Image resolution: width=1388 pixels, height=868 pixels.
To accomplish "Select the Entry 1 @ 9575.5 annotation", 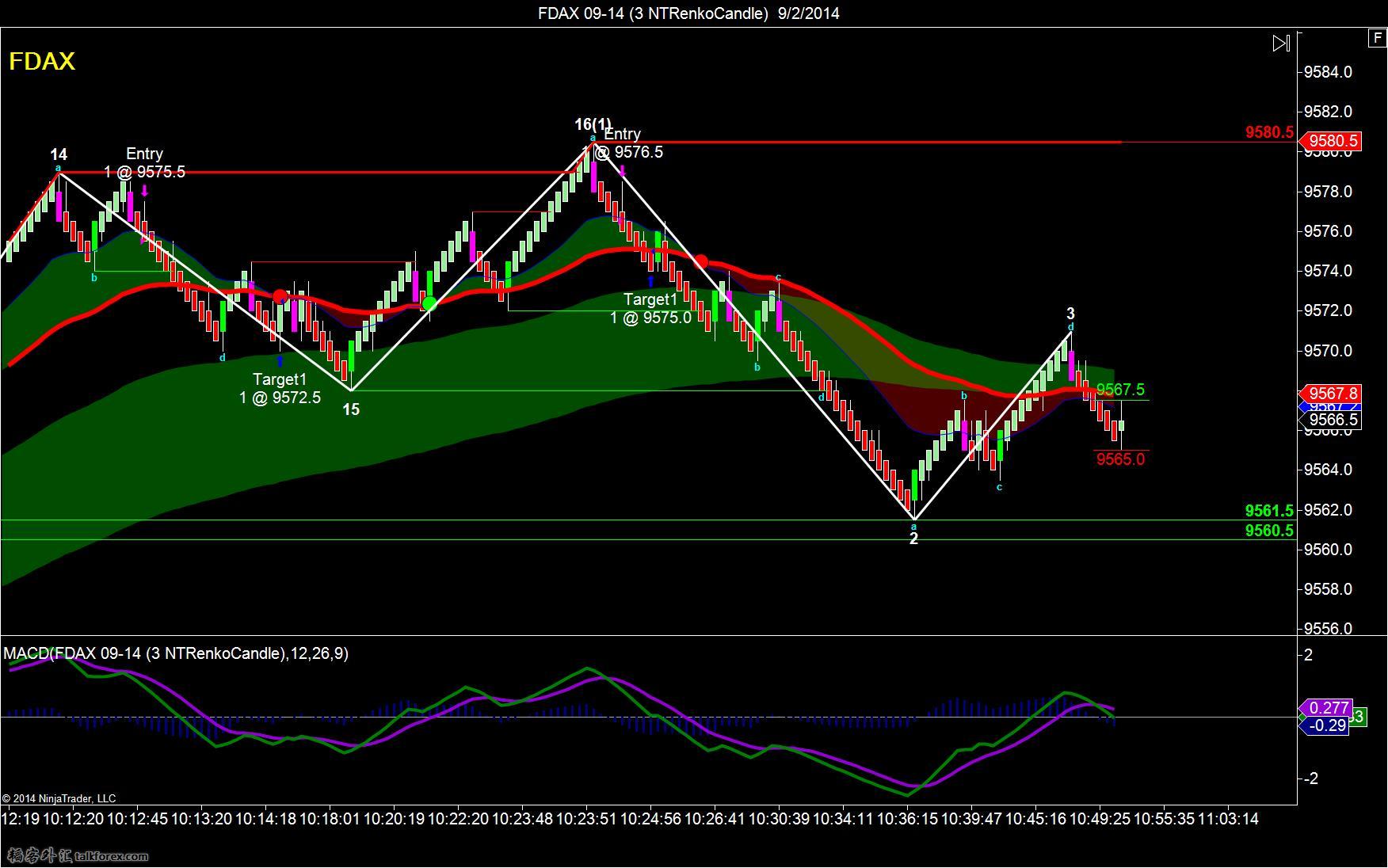I will pos(144,162).
